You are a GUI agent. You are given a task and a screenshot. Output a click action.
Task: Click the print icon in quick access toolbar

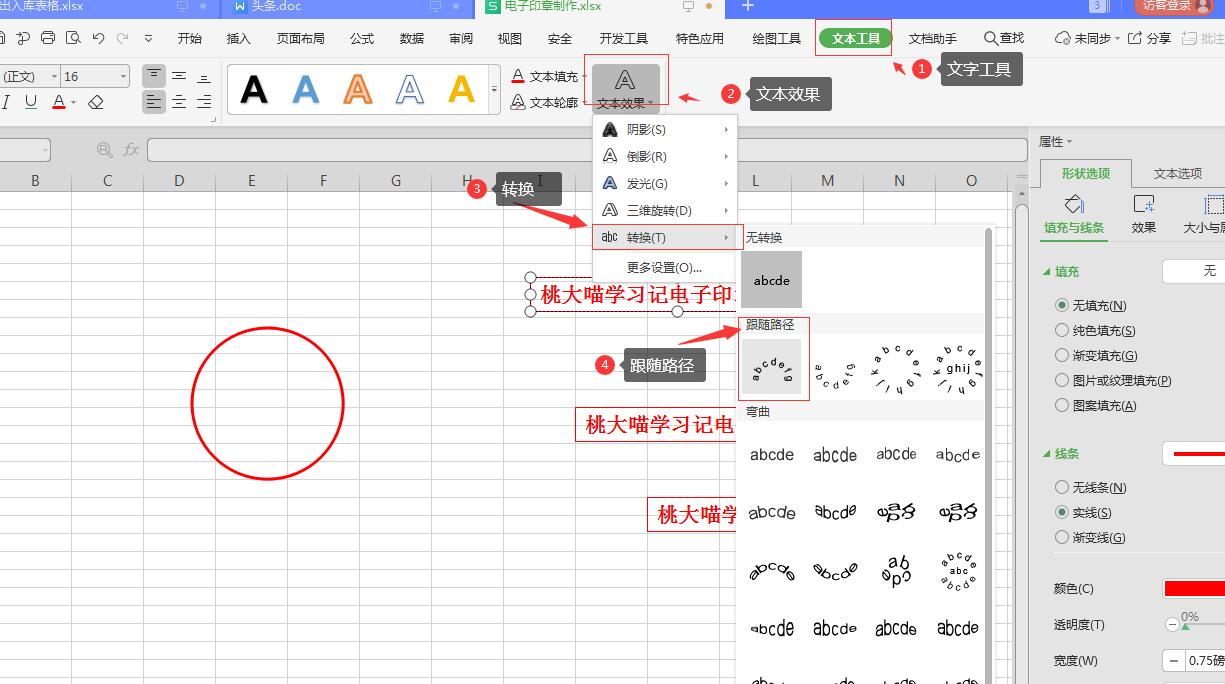[x=48, y=39]
